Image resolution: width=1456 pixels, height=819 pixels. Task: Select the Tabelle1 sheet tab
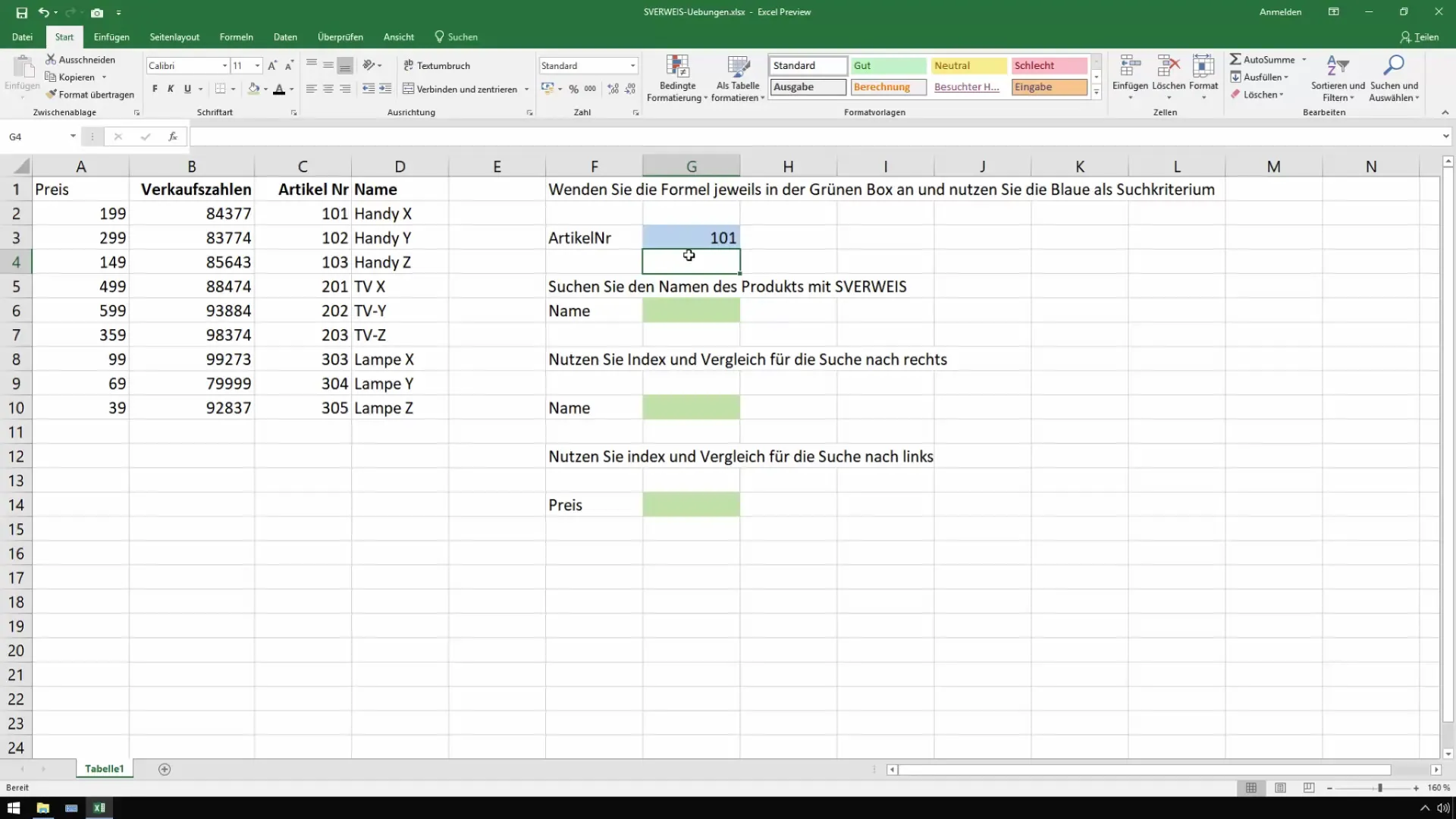coord(104,769)
